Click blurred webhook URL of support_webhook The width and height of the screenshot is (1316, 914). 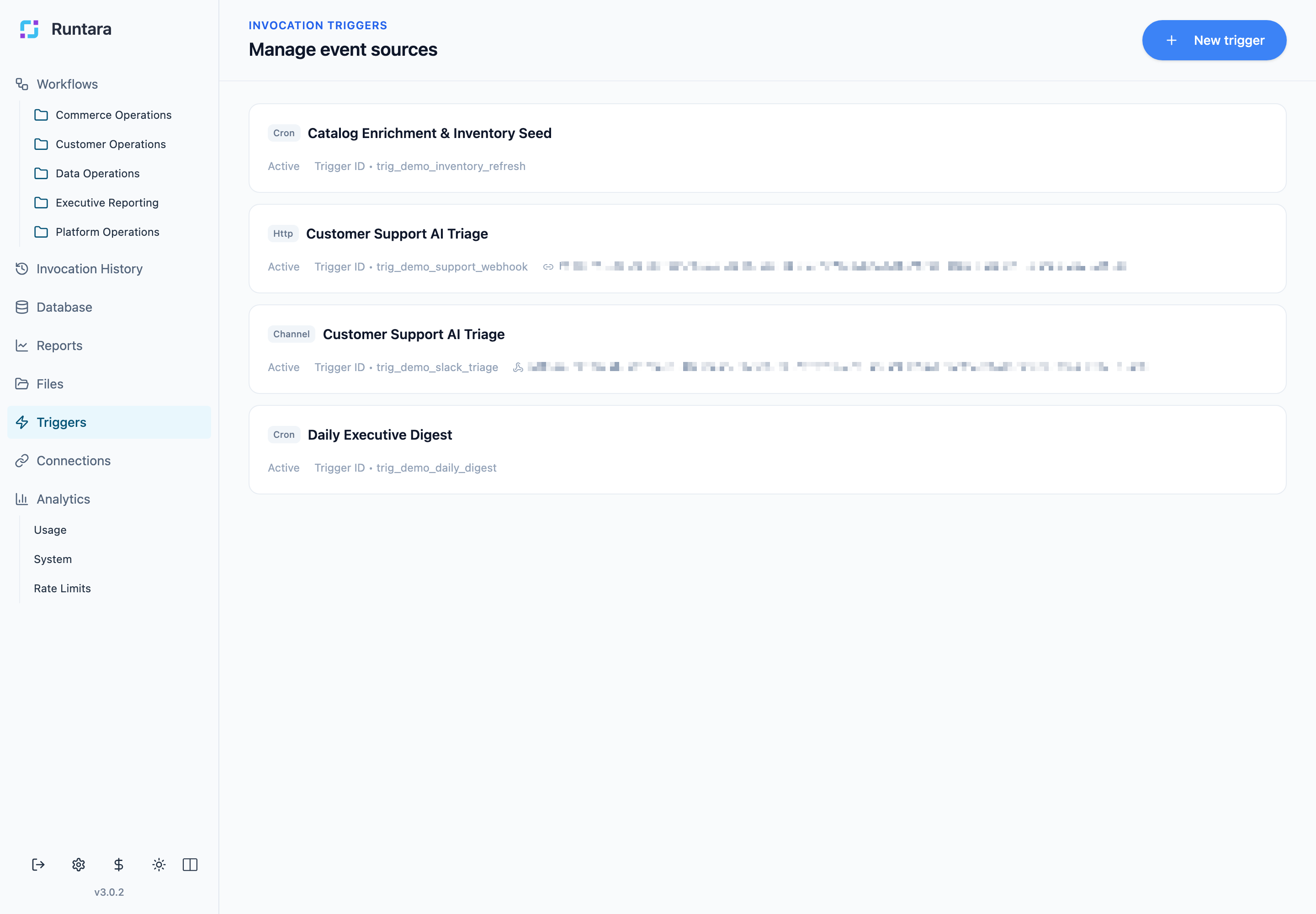pyautogui.click(x=843, y=266)
